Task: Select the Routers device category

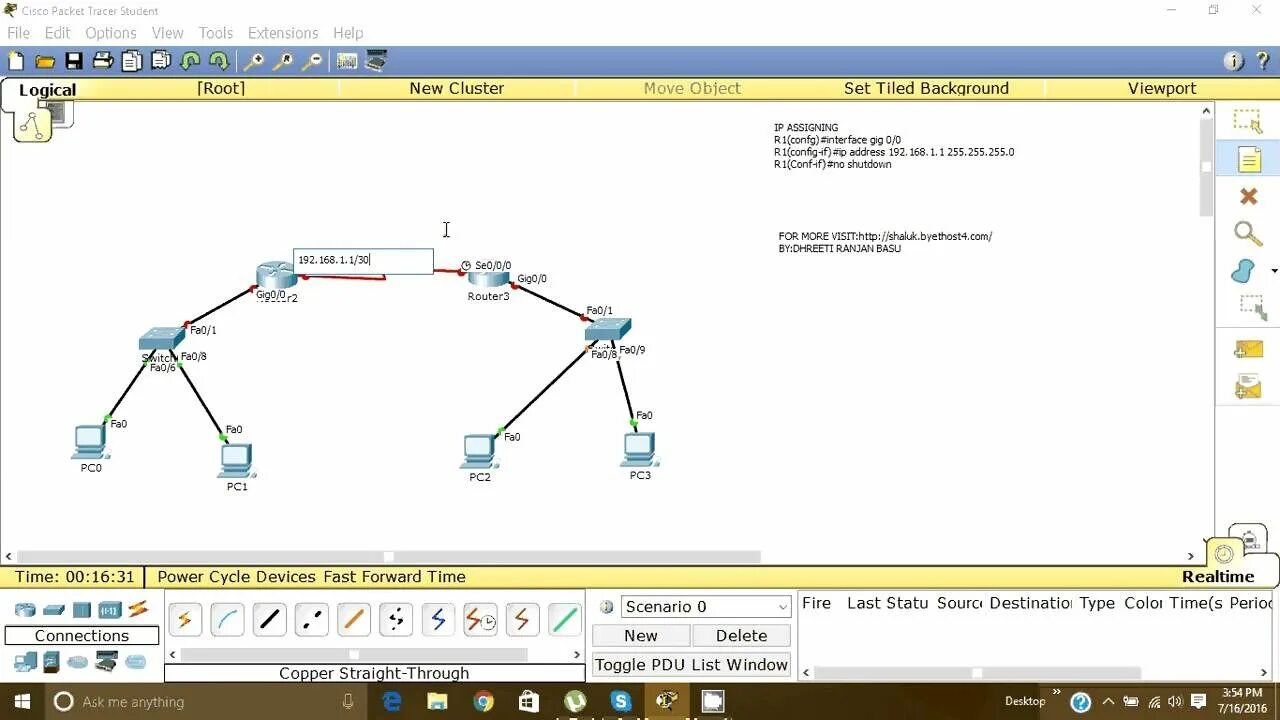Action: (25, 610)
